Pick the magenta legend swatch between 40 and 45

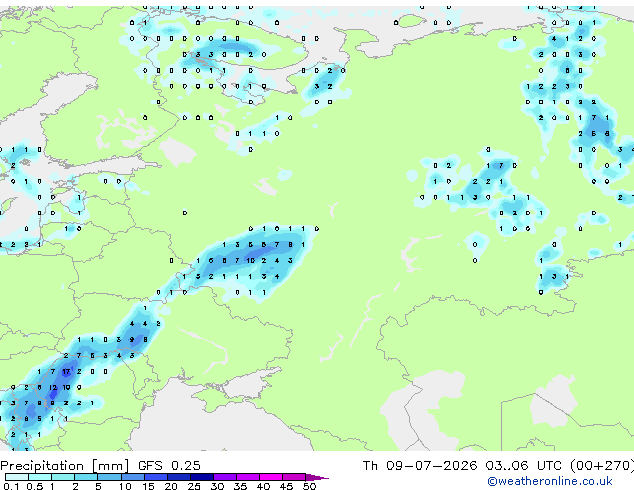tap(271, 477)
